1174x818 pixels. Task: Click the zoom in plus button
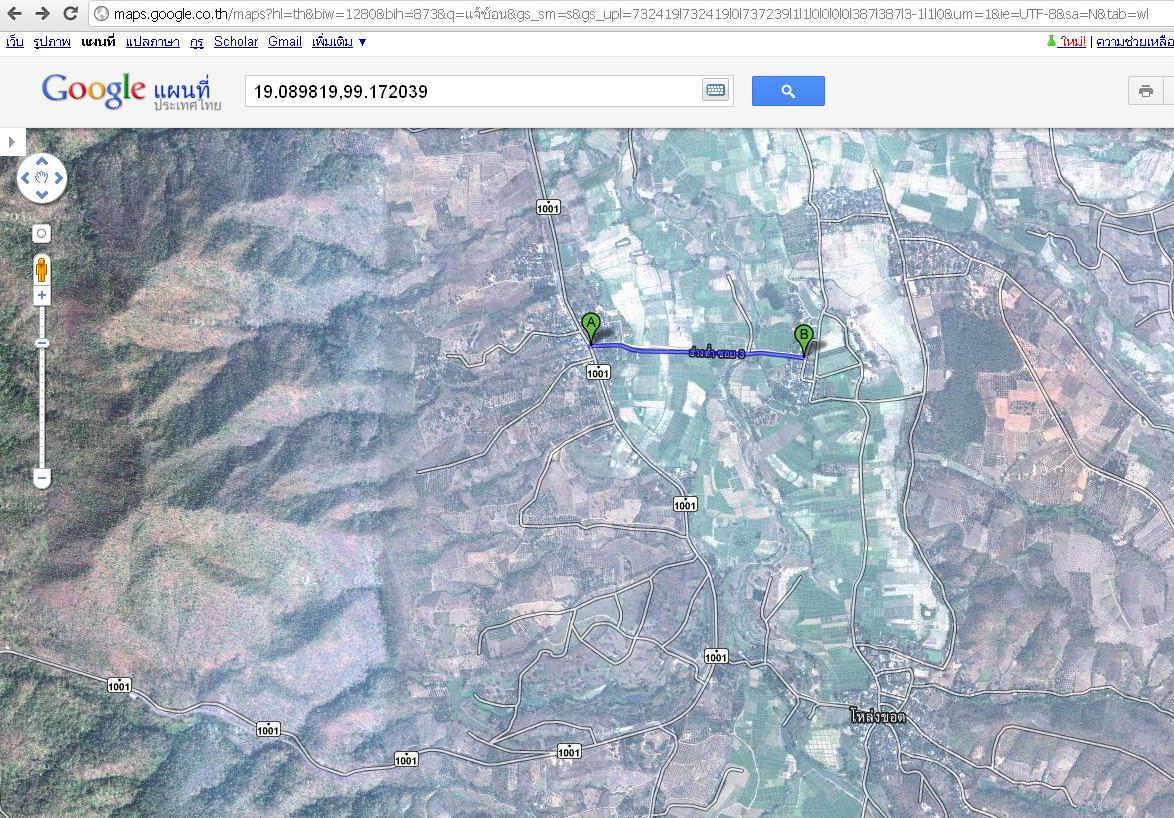(x=41, y=296)
